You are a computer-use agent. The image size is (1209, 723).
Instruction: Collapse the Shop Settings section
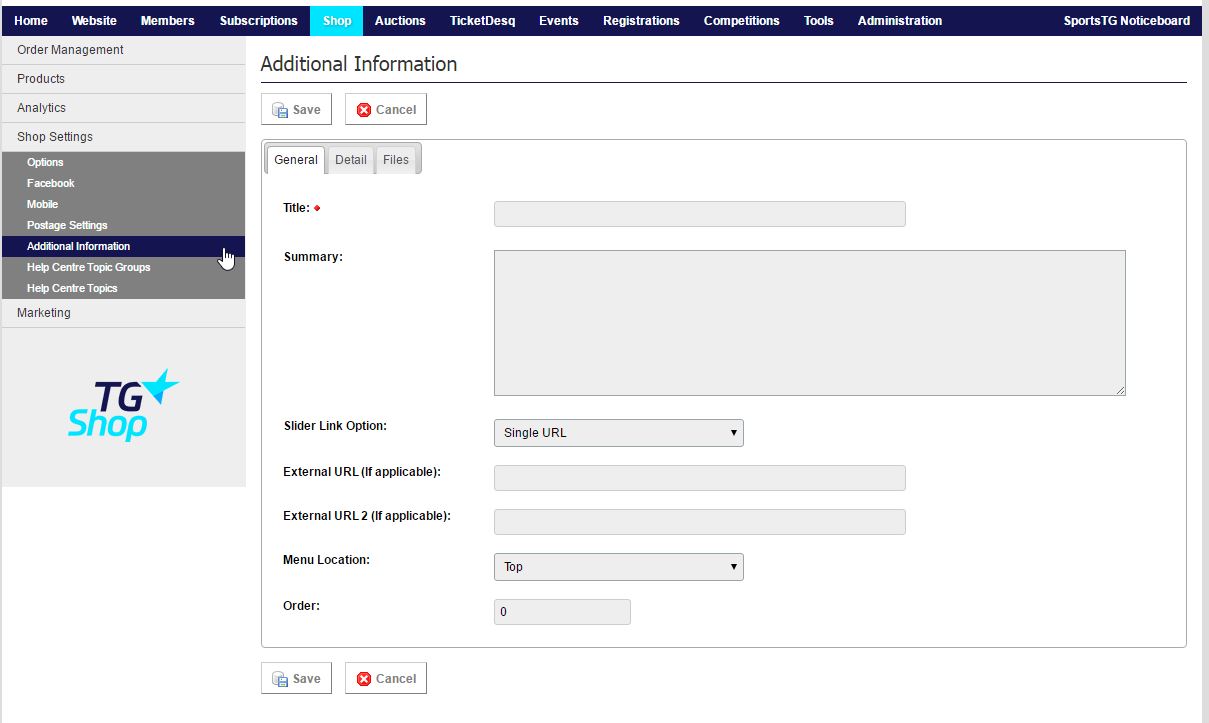[x=123, y=137]
